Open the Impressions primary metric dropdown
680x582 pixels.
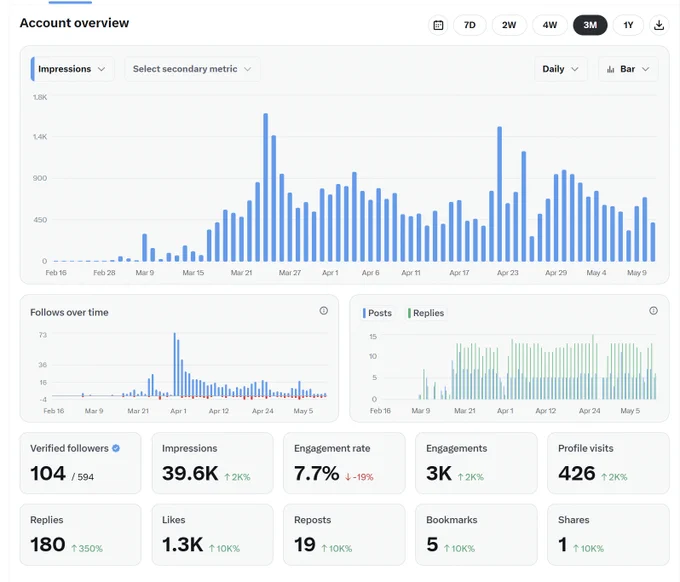[x=72, y=69]
